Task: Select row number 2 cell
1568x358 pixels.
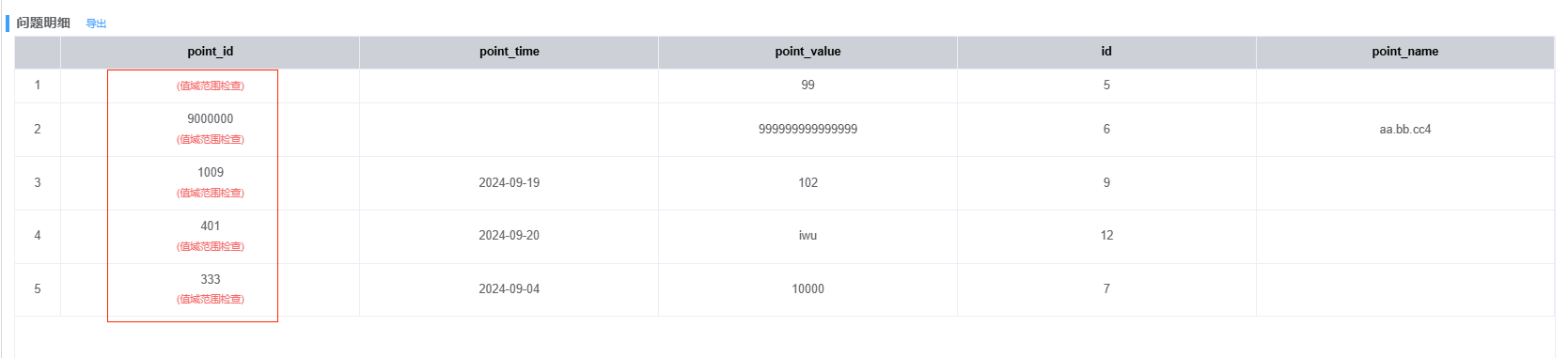Action: (x=38, y=130)
